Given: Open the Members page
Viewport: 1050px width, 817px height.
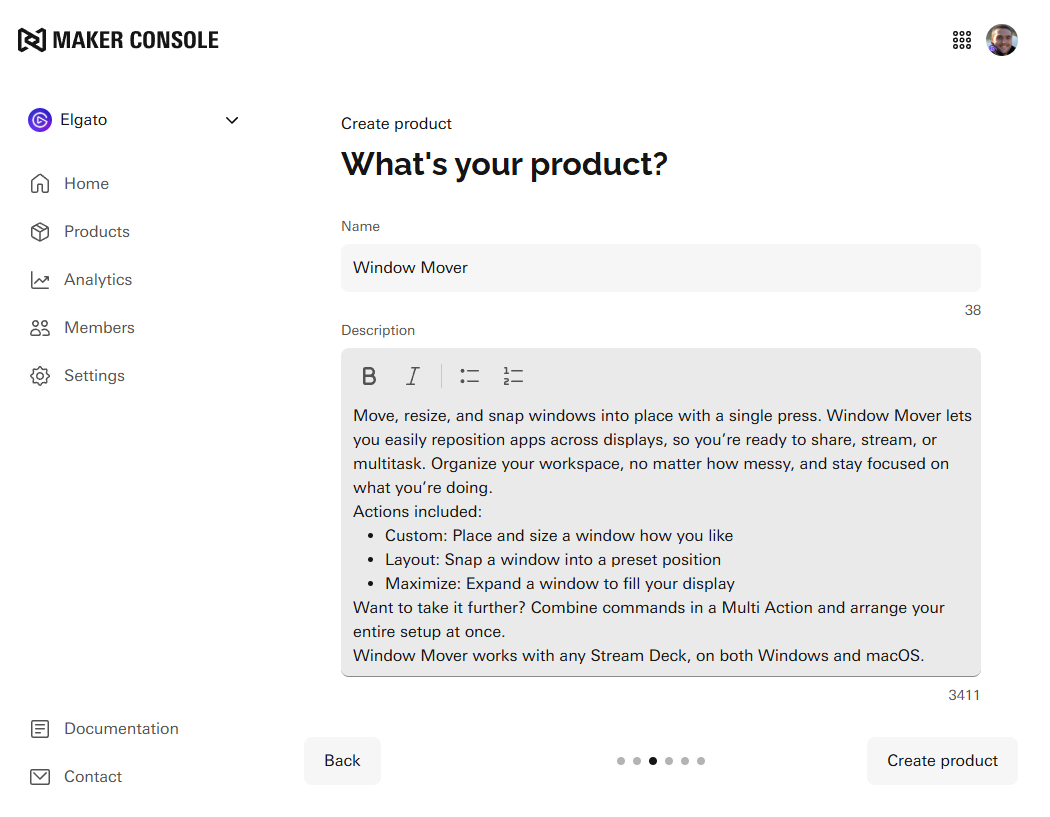Looking at the screenshot, I should pos(98,328).
